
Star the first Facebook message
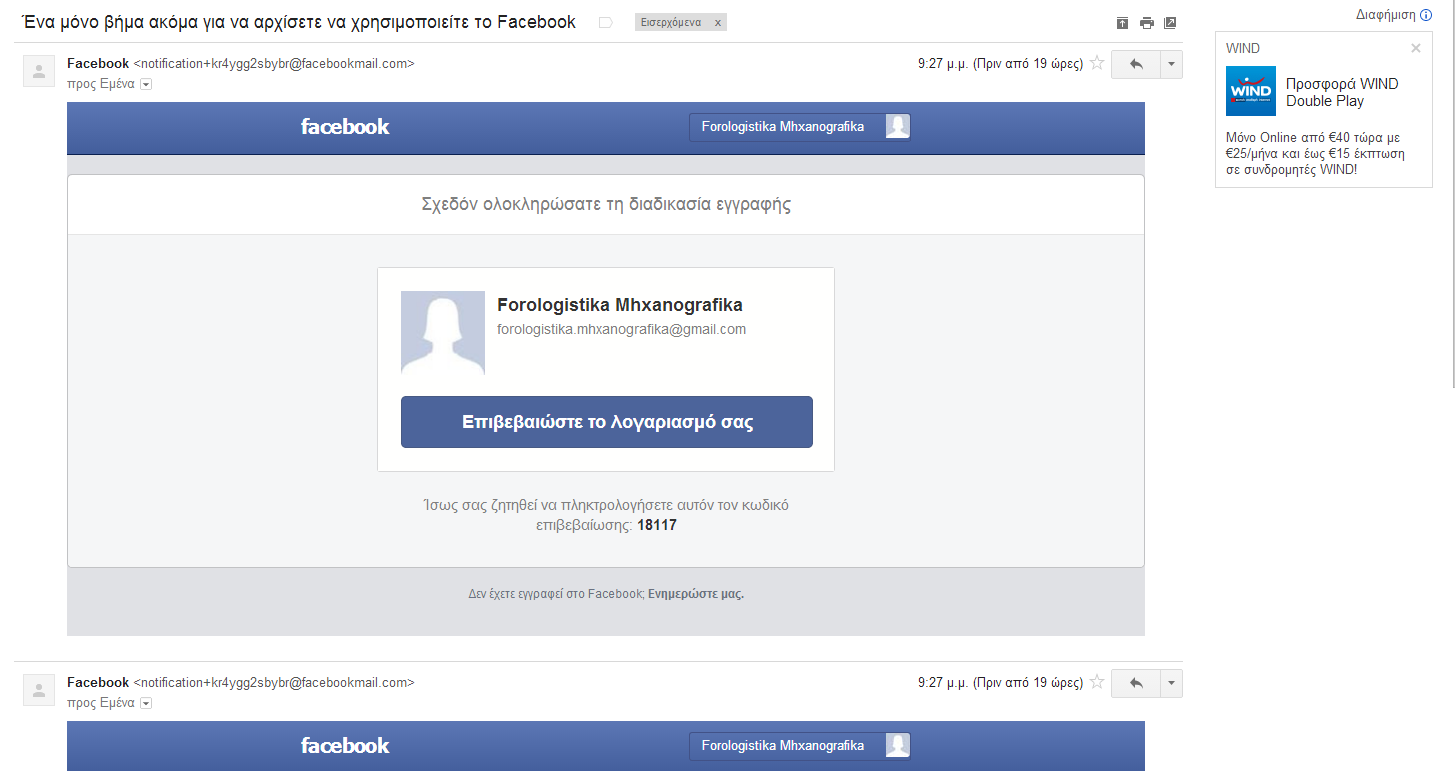[1096, 63]
